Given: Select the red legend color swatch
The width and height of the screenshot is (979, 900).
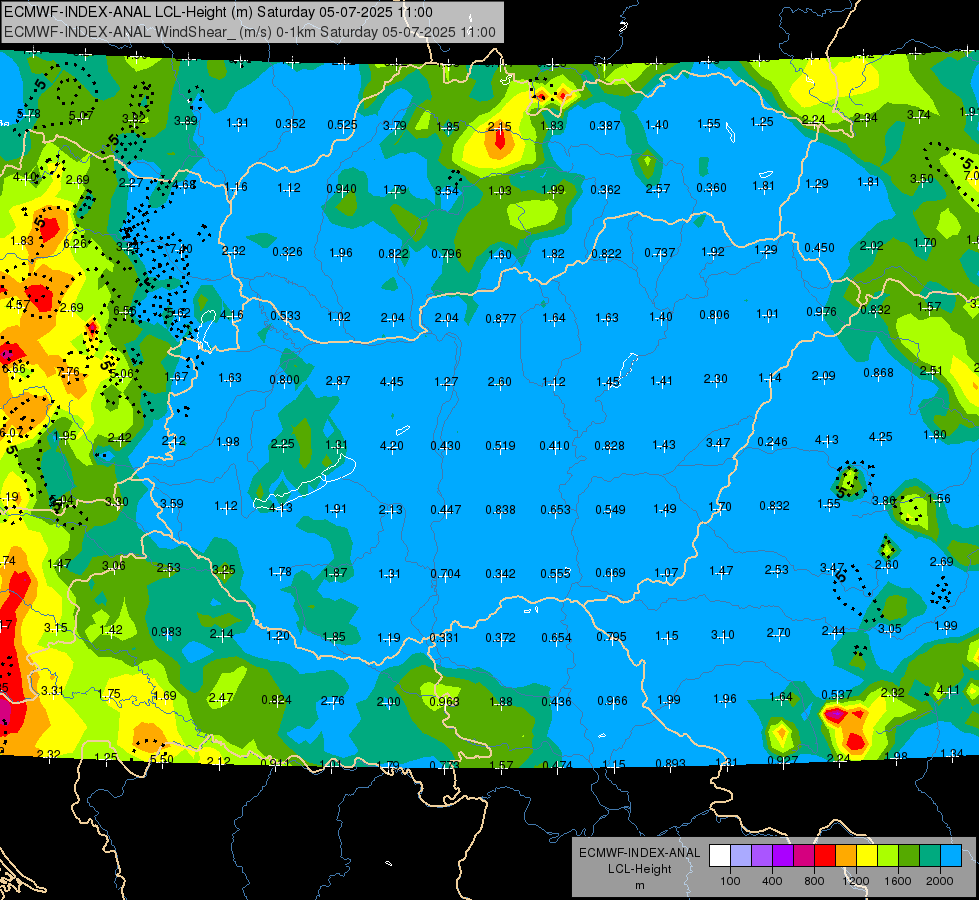Looking at the screenshot, I should click(x=825, y=855).
